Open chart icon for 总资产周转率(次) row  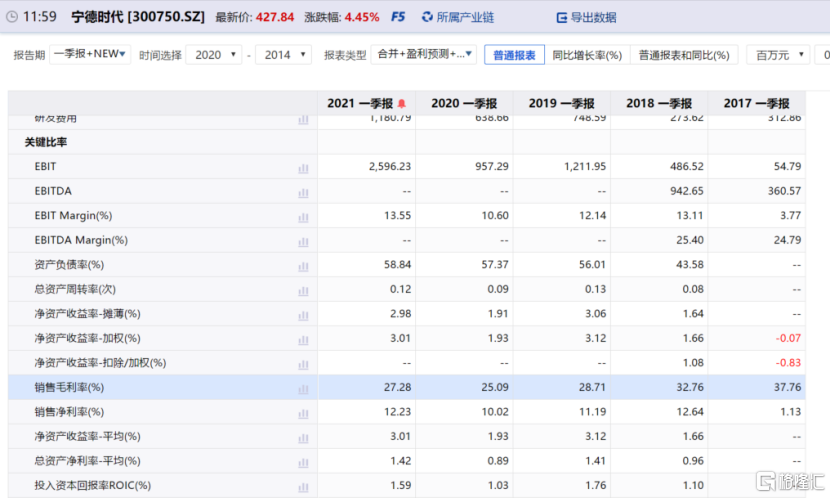click(x=303, y=291)
